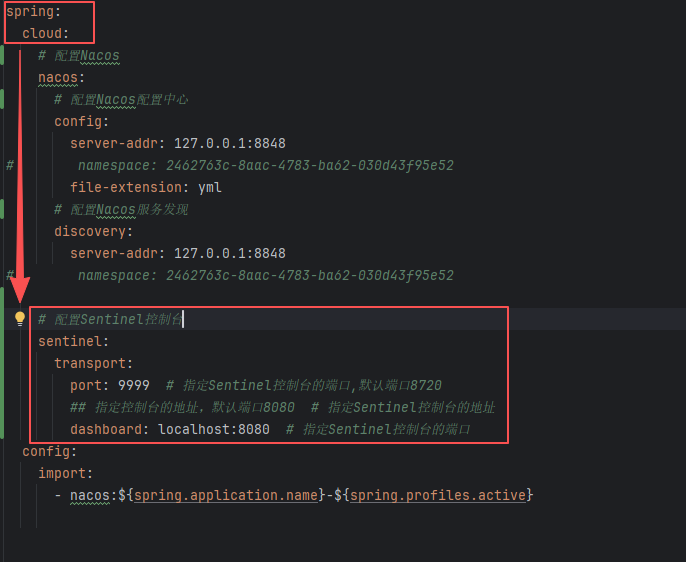Click the yellow lightbulb quick-fix icon
This screenshot has height=562, width=686.
pyautogui.click(x=20, y=318)
